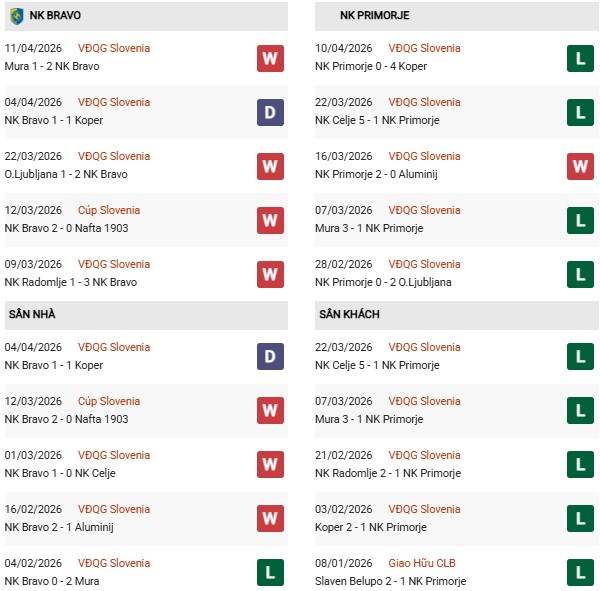Click the L badge for NK Primorje 0 - 4 Koper

(x=580, y=58)
